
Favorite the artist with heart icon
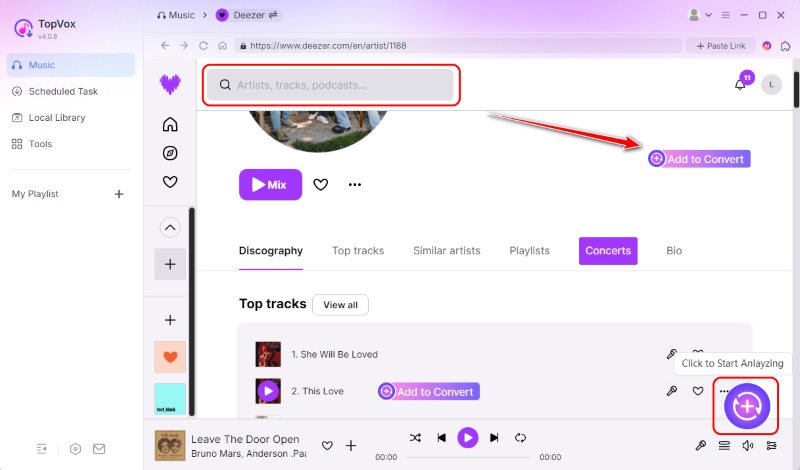[320, 184]
